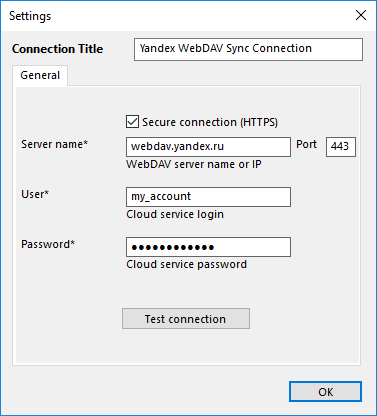The width and height of the screenshot is (377, 416).
Task: Click the Test connection button
Action: point(186,319)
